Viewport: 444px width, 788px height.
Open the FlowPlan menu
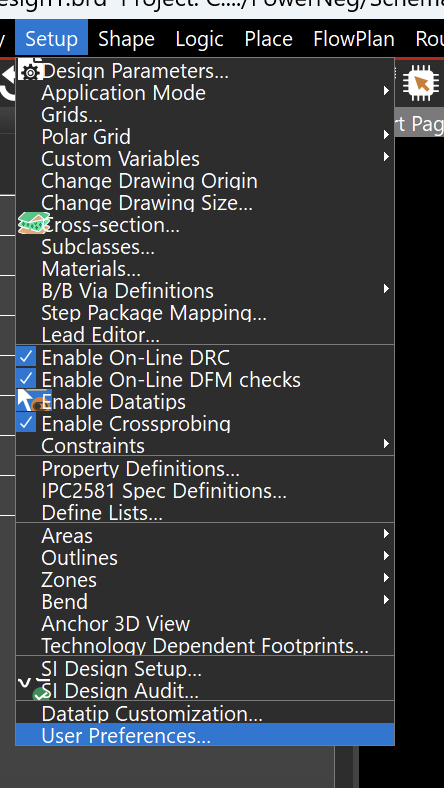(353, 39)
